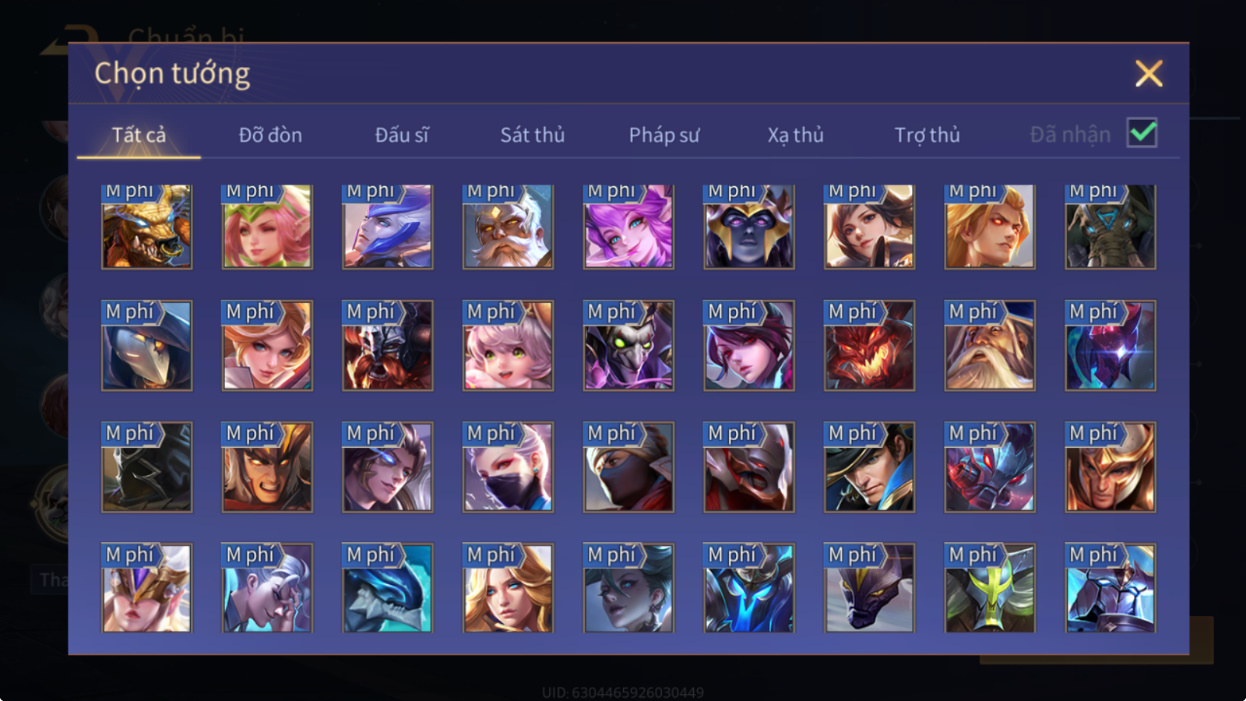This screenshot has width=1246, height=701.
Task: Select the hero in the dark captain hat
Action: (x=869, y=467)
